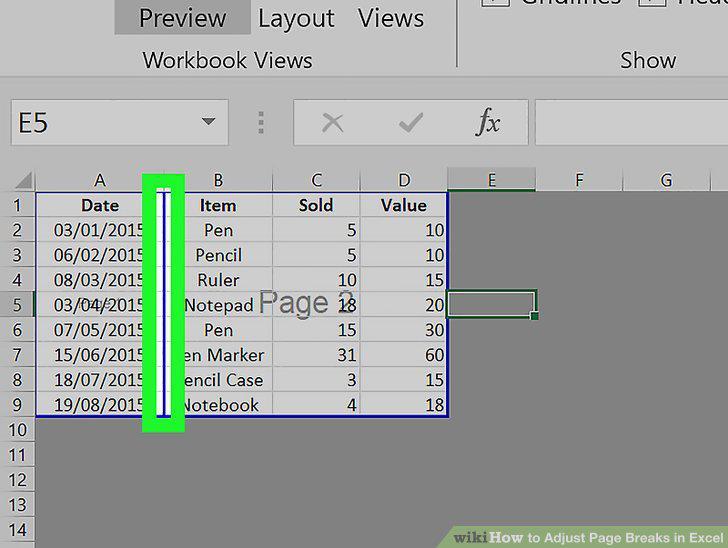Viewport: 728px width, 548px height.
Task: Click the formula bar resize dots handle
Action: 261,123
